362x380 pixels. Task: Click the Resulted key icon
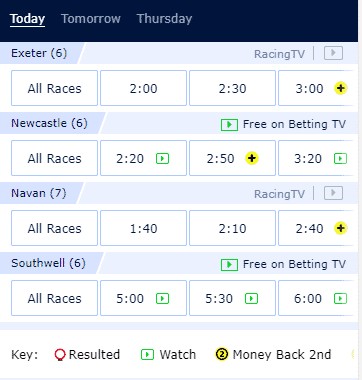(60, 355)
